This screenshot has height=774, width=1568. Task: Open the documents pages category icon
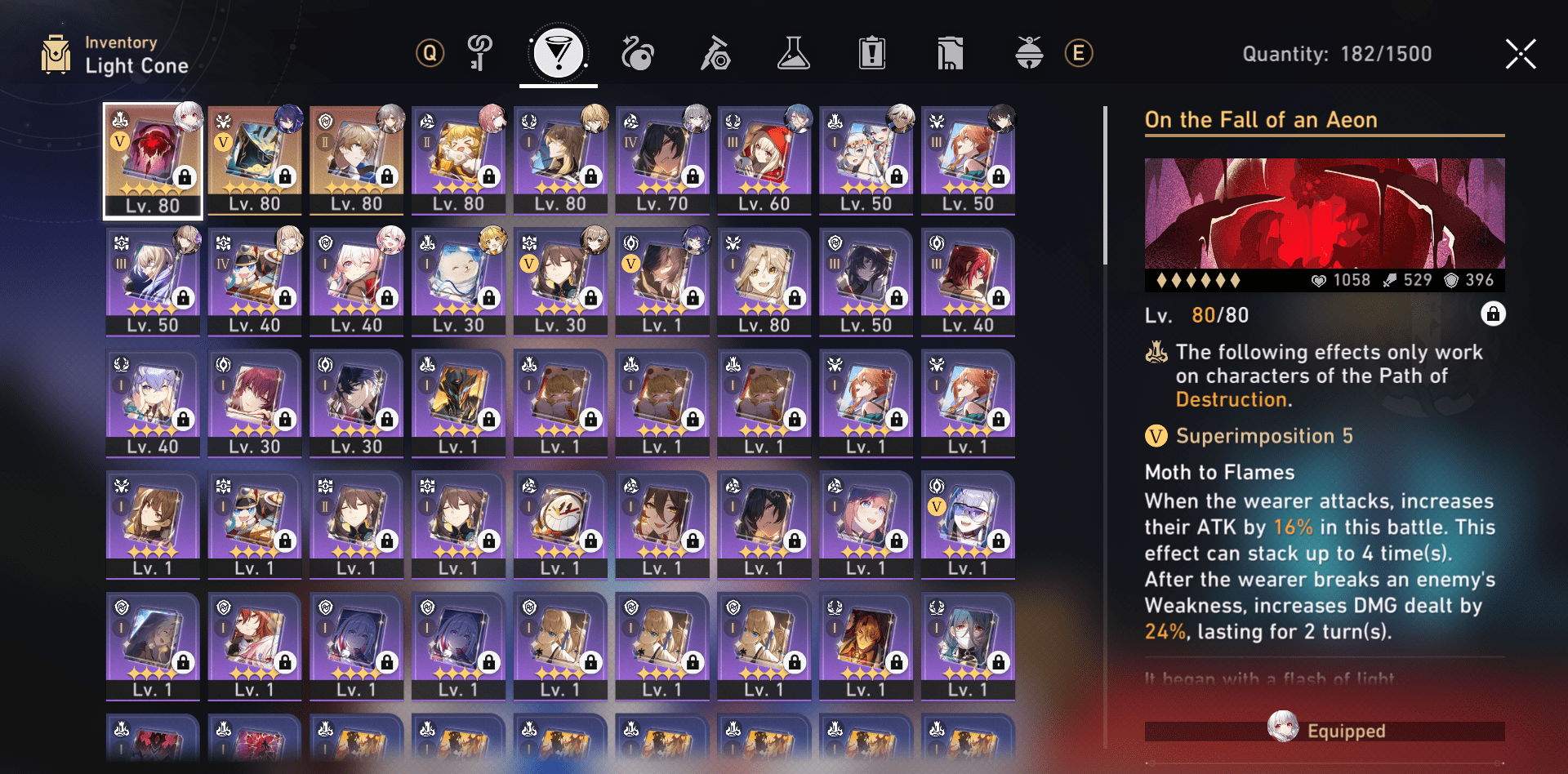951,54
